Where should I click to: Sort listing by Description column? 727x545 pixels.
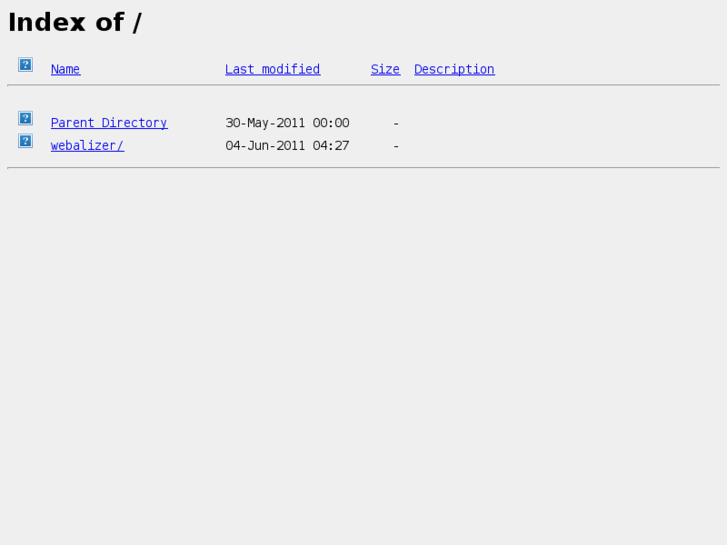click(x=454, y=69)
